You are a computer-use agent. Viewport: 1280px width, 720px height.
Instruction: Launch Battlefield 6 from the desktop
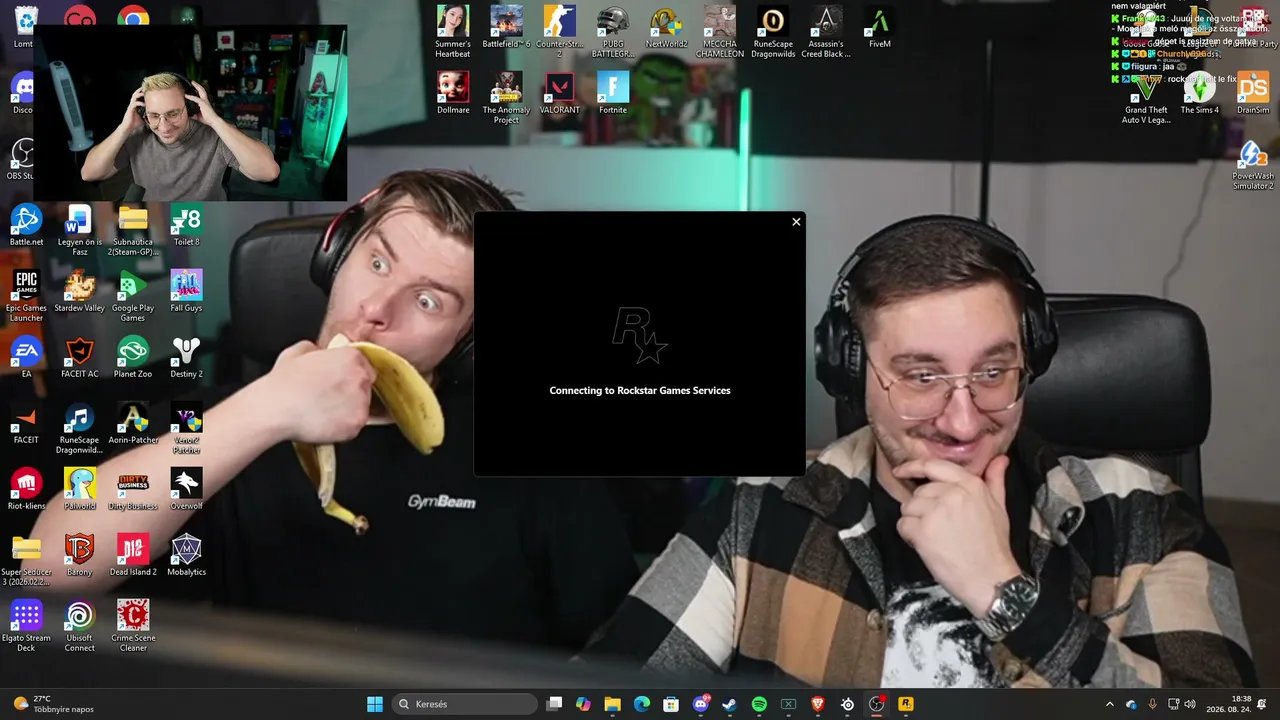pyautogui.click(x=507, y=27)
